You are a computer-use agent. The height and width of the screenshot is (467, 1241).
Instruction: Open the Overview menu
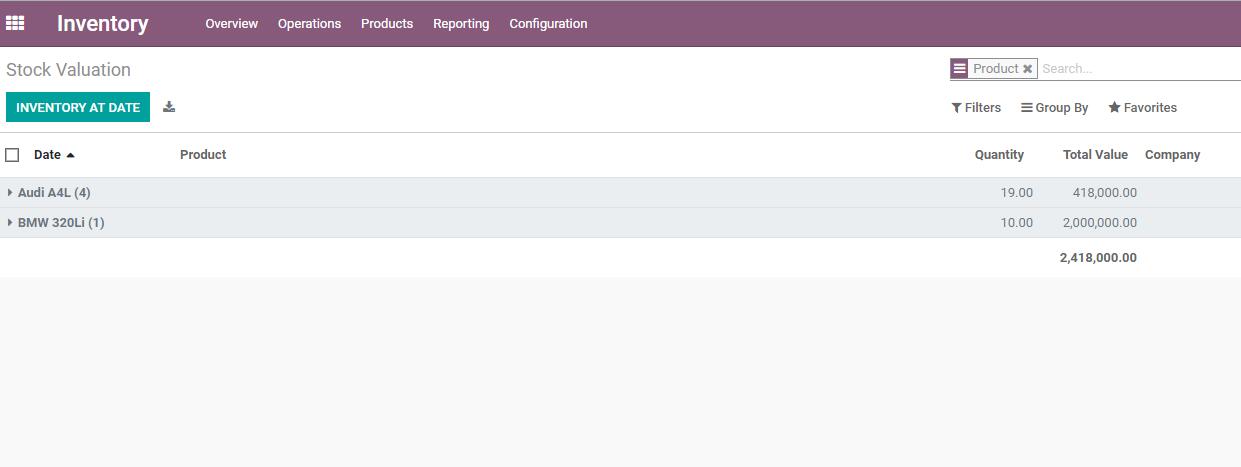[231, 24]
